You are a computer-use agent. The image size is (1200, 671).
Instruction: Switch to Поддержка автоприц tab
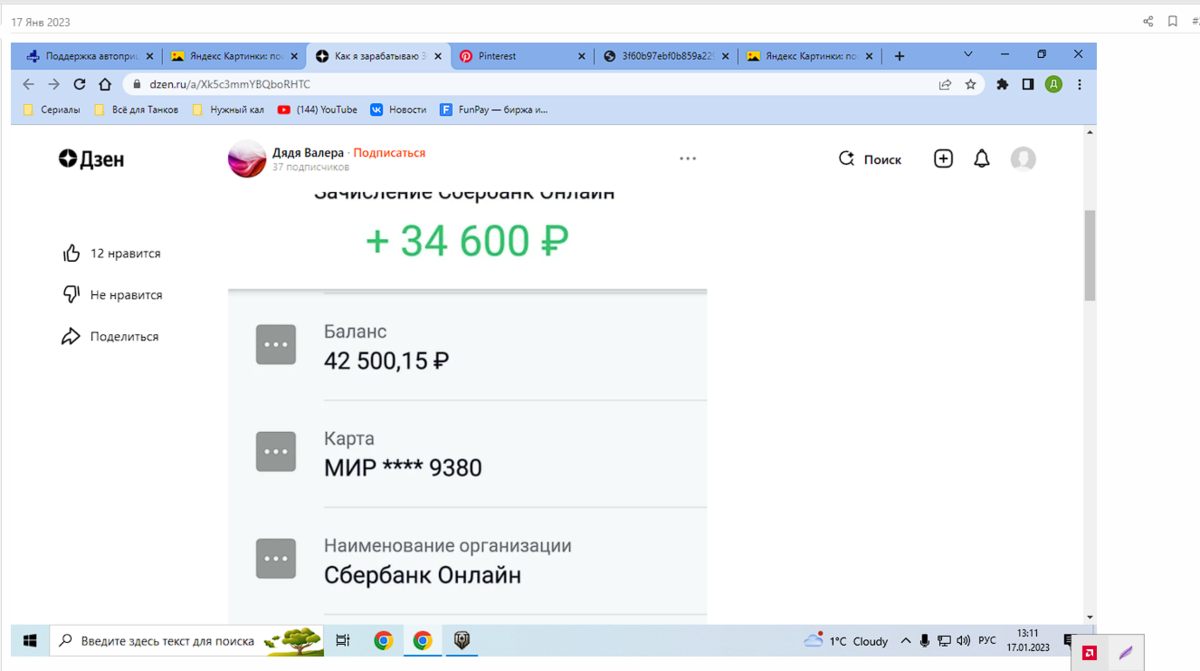pyautogui.click(x=92, y=57)
